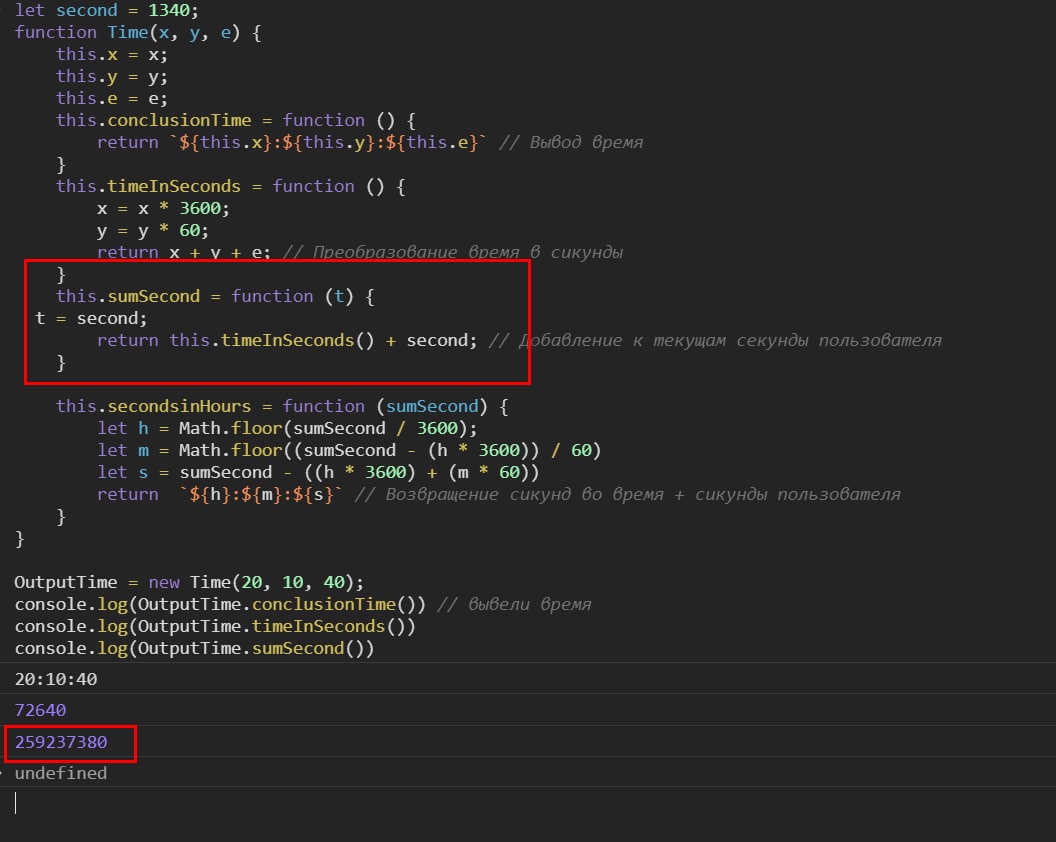The height and width of the screenshot is (842, 1056).
Task: Click the 'console.log(OutputTime.timeInSeconds())' line
Action: [215, 626]
